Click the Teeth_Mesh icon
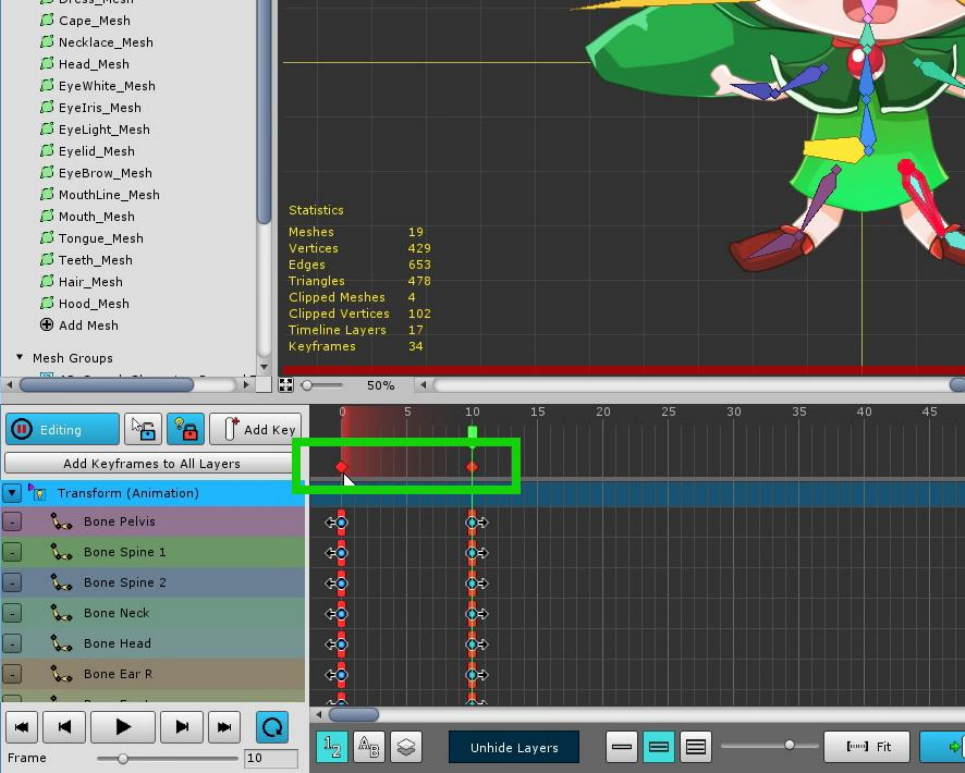Viewport: 965px width, 773px height. click(x=47, y=260)
